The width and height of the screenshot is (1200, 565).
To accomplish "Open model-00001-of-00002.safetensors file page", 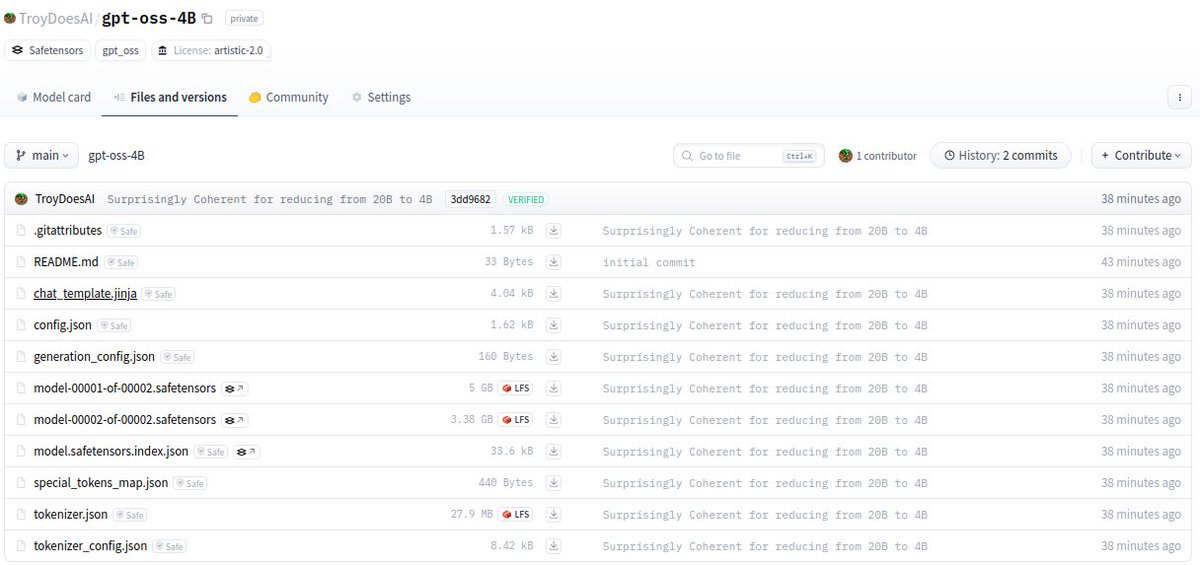I will point(124,388).
